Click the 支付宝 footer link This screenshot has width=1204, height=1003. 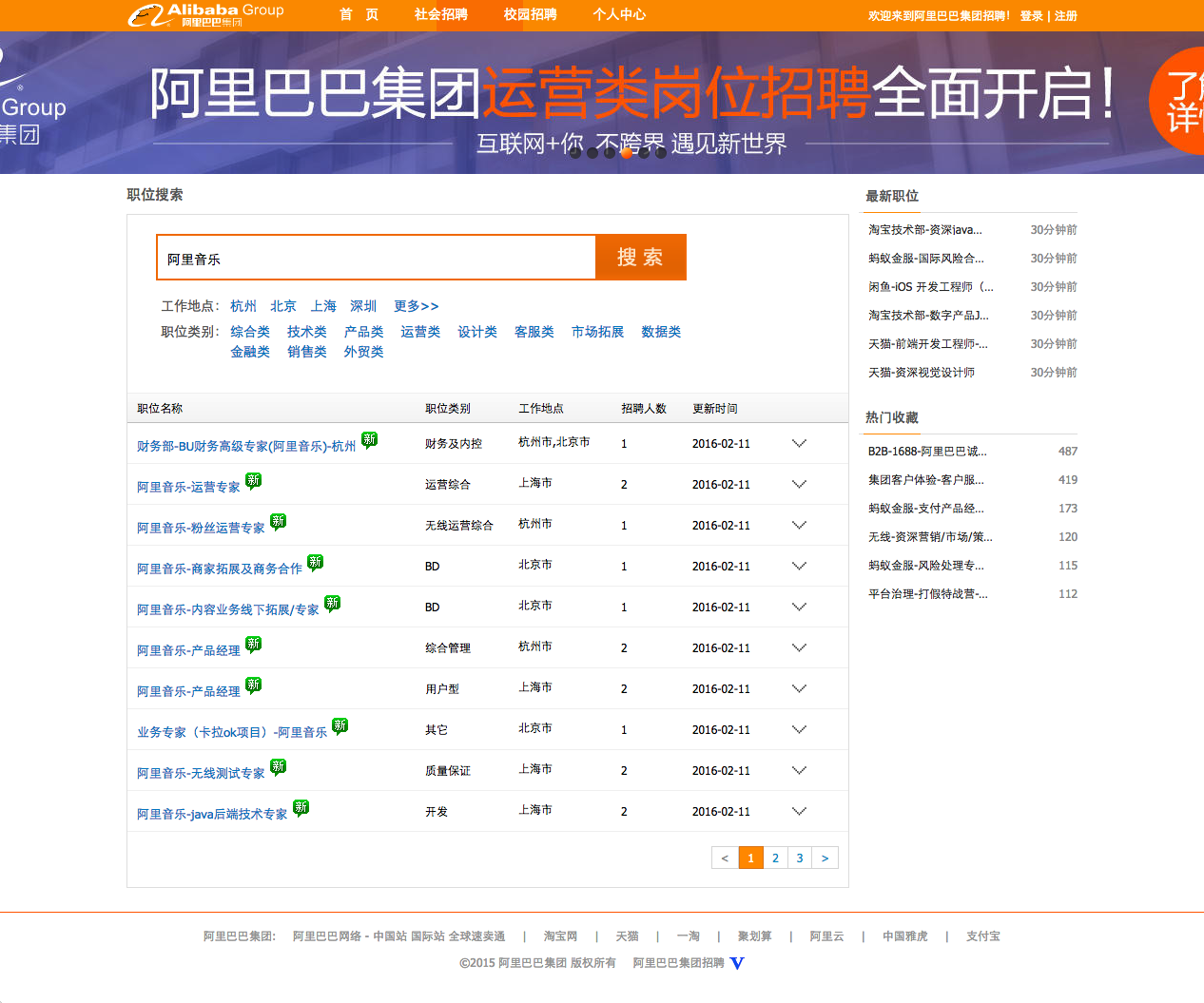tap(983, 936)
